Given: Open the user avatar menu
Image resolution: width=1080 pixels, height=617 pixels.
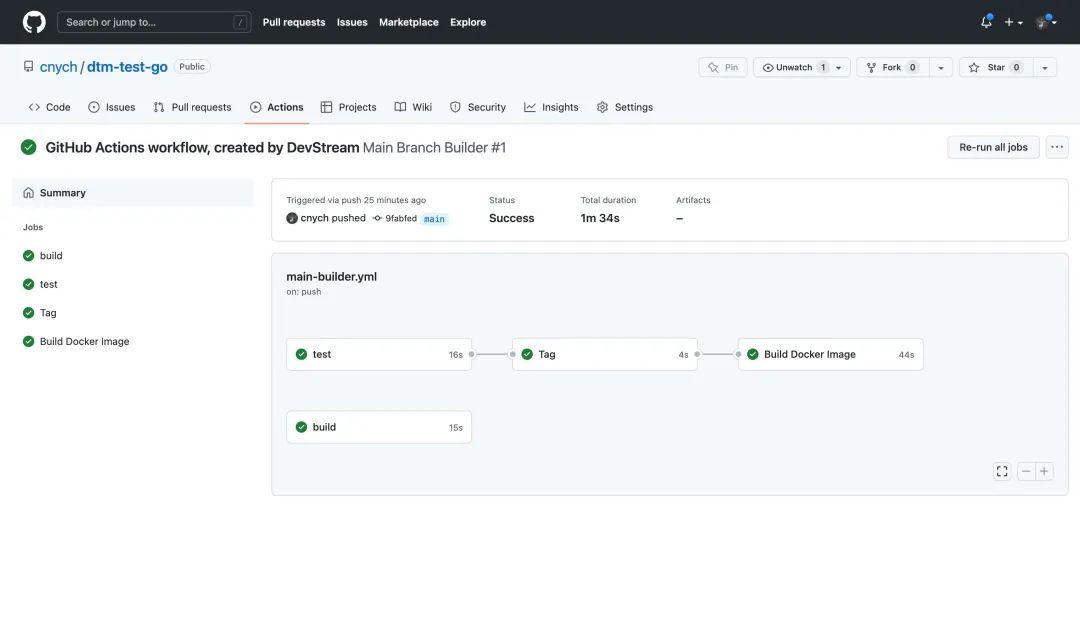Looking at the screenshot, I should point(1046,22).
